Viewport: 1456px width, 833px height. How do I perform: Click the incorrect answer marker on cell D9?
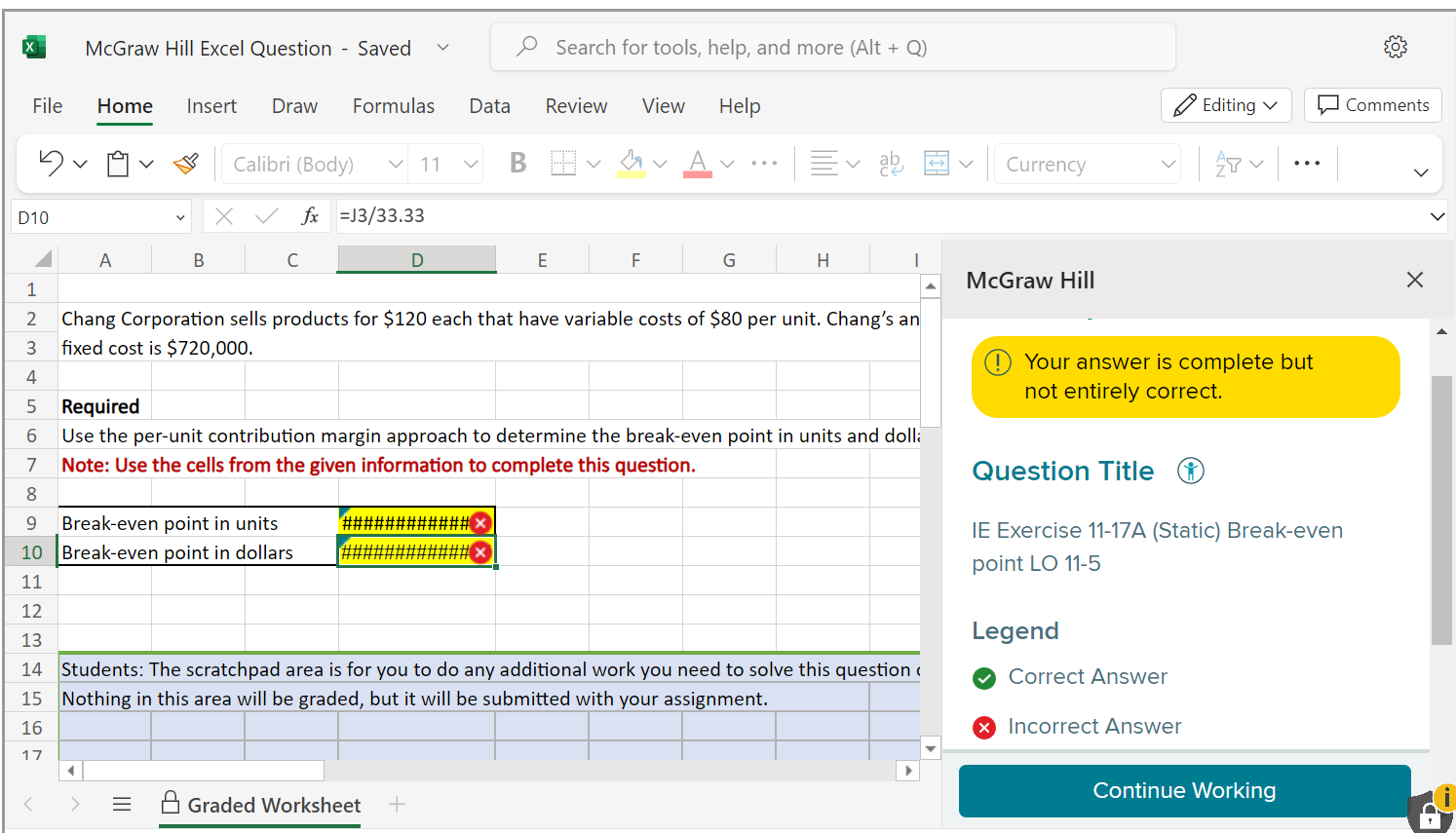coord(480,522)
